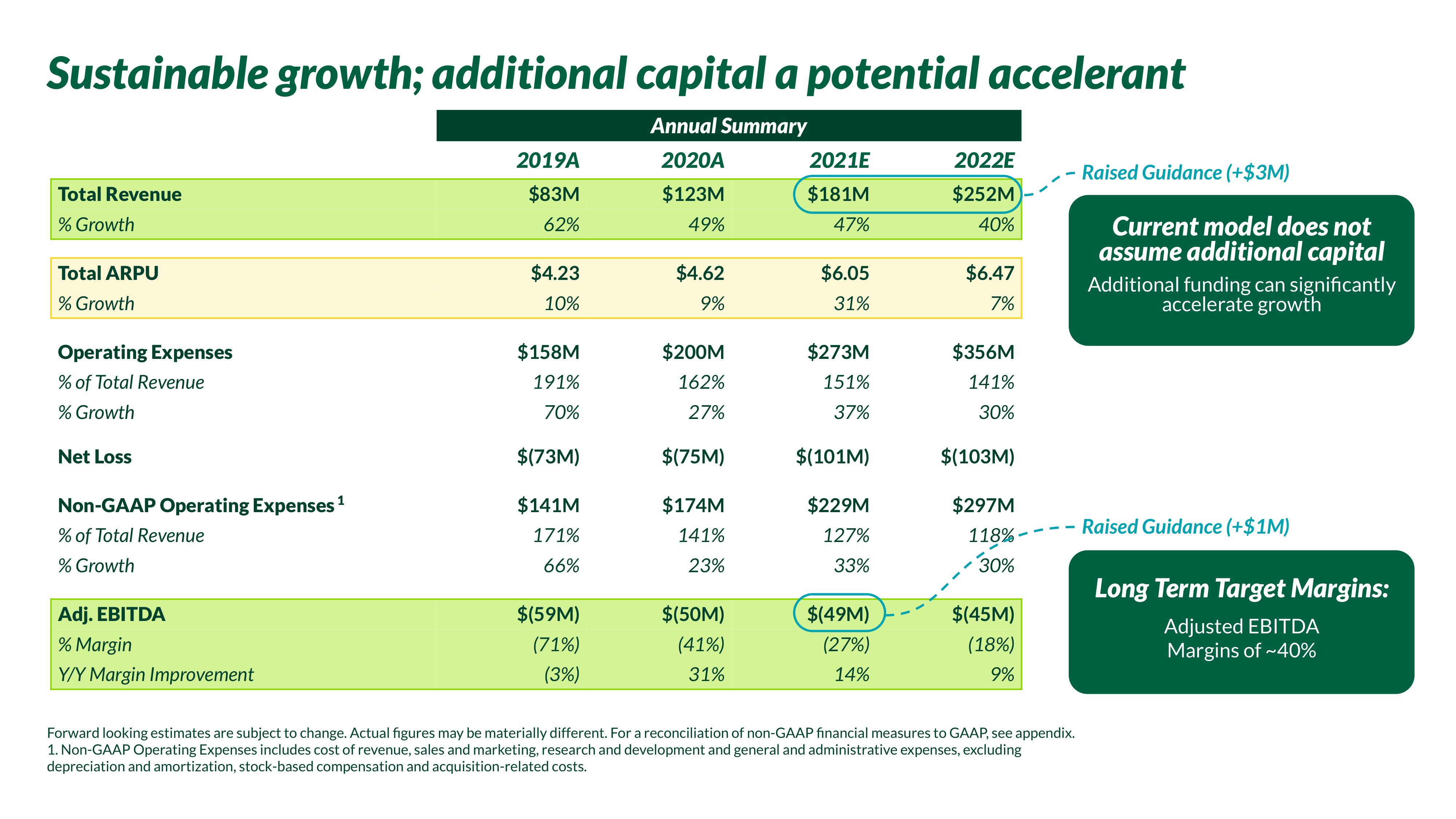Click the (71%) EBITDA margin value
The width and height of the screenshot is (1456, 819).
pyautogui.click(x=556, y=645)
